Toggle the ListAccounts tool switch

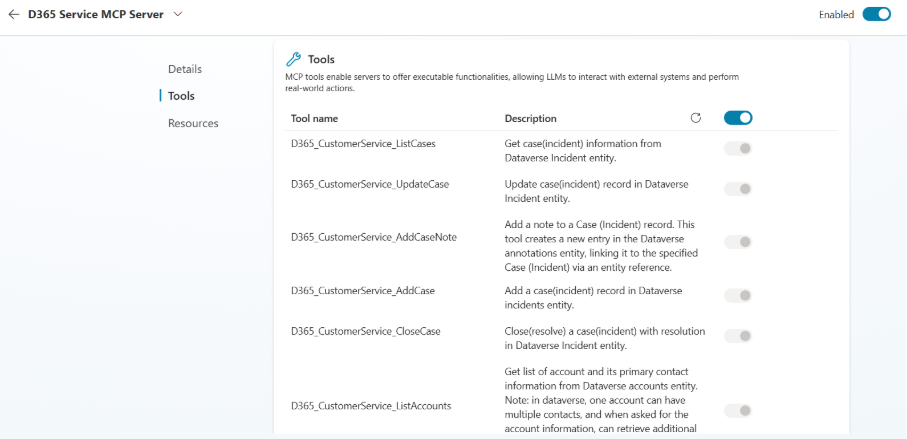pyautogui.click(x=738, y=410)
